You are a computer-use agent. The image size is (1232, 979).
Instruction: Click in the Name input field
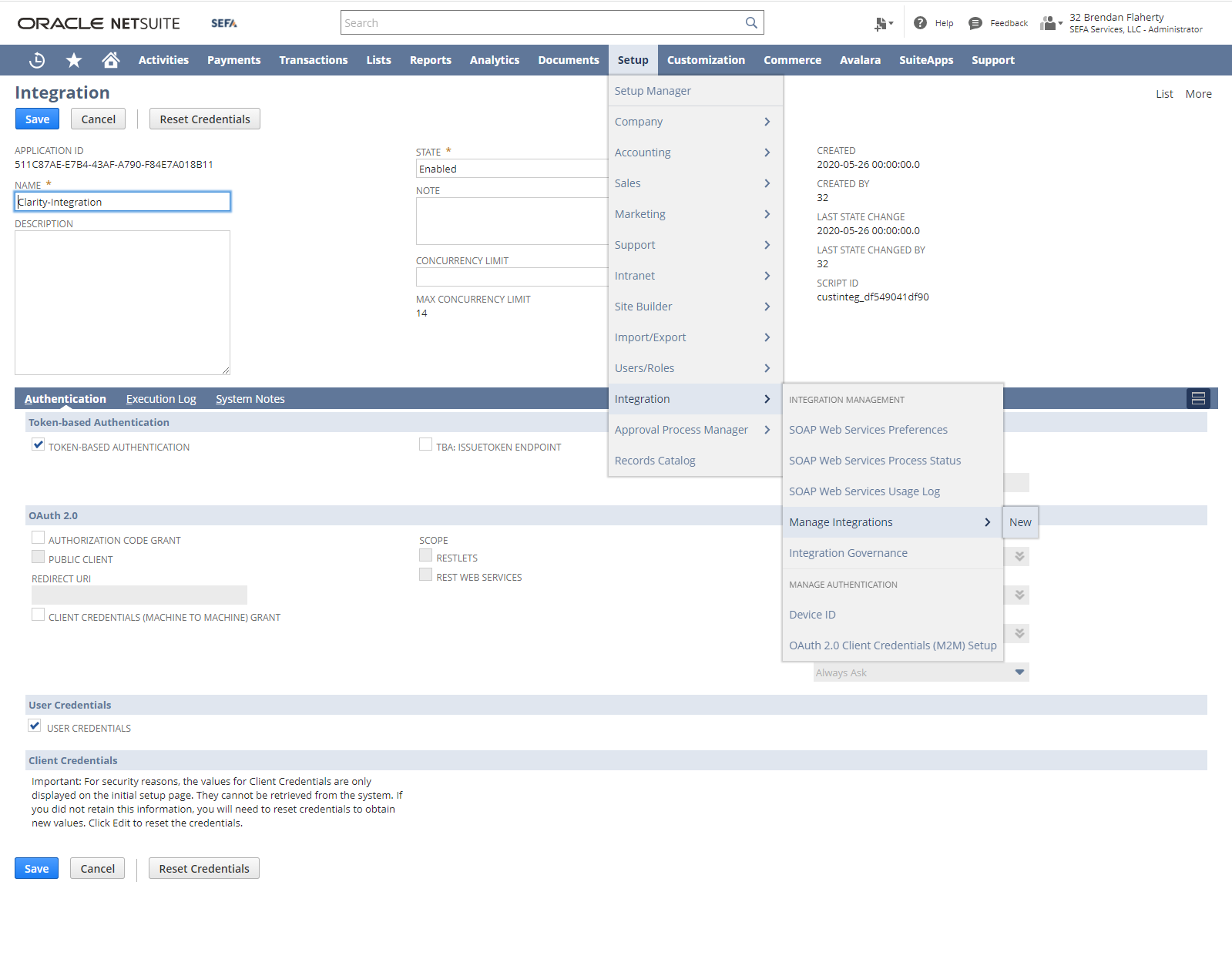pos(123,202)
